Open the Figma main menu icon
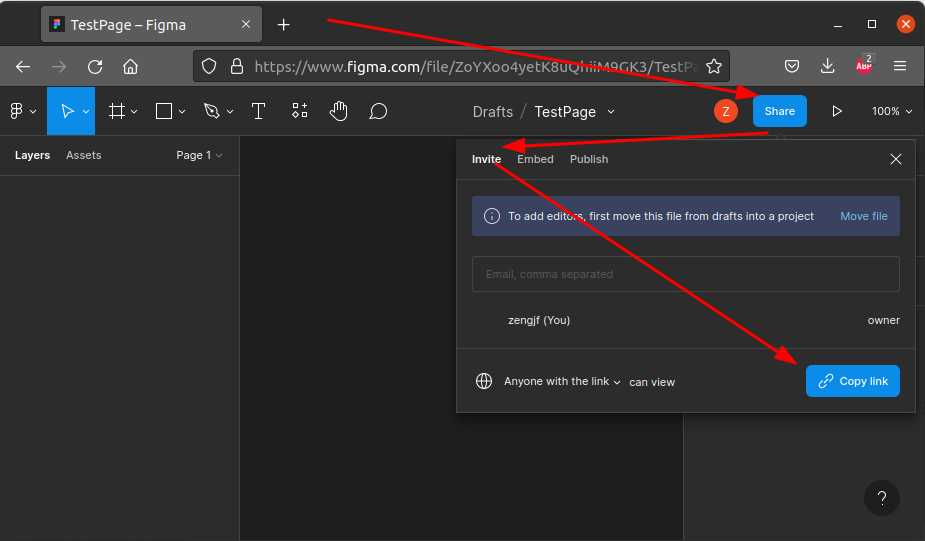The image size is (925, 541). 17,111
